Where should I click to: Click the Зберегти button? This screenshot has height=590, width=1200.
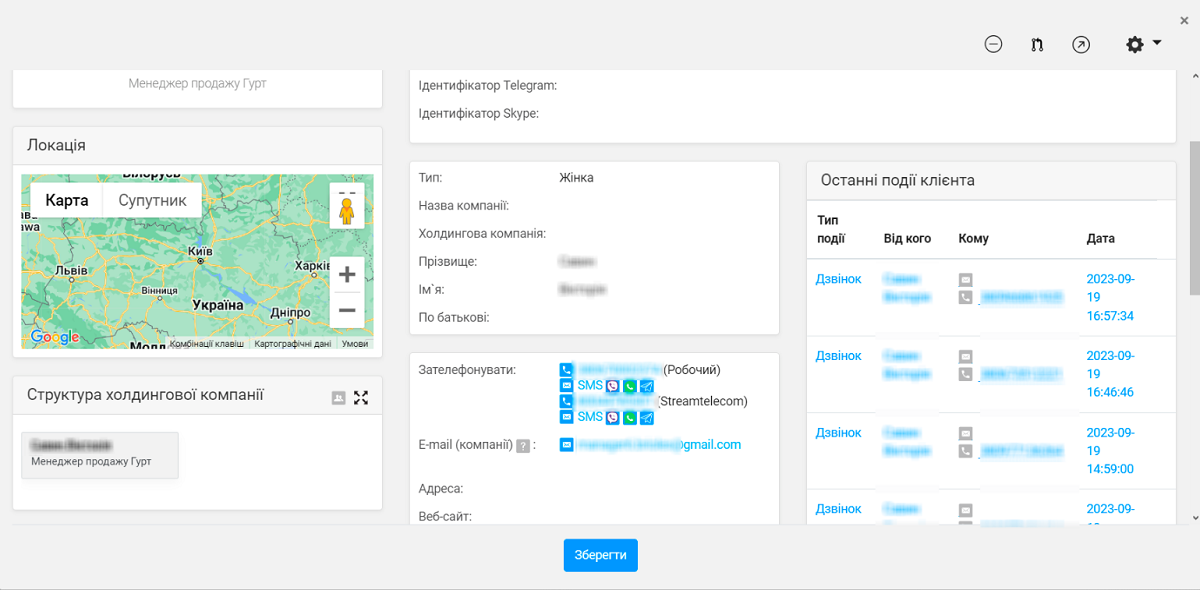(600, 555)
